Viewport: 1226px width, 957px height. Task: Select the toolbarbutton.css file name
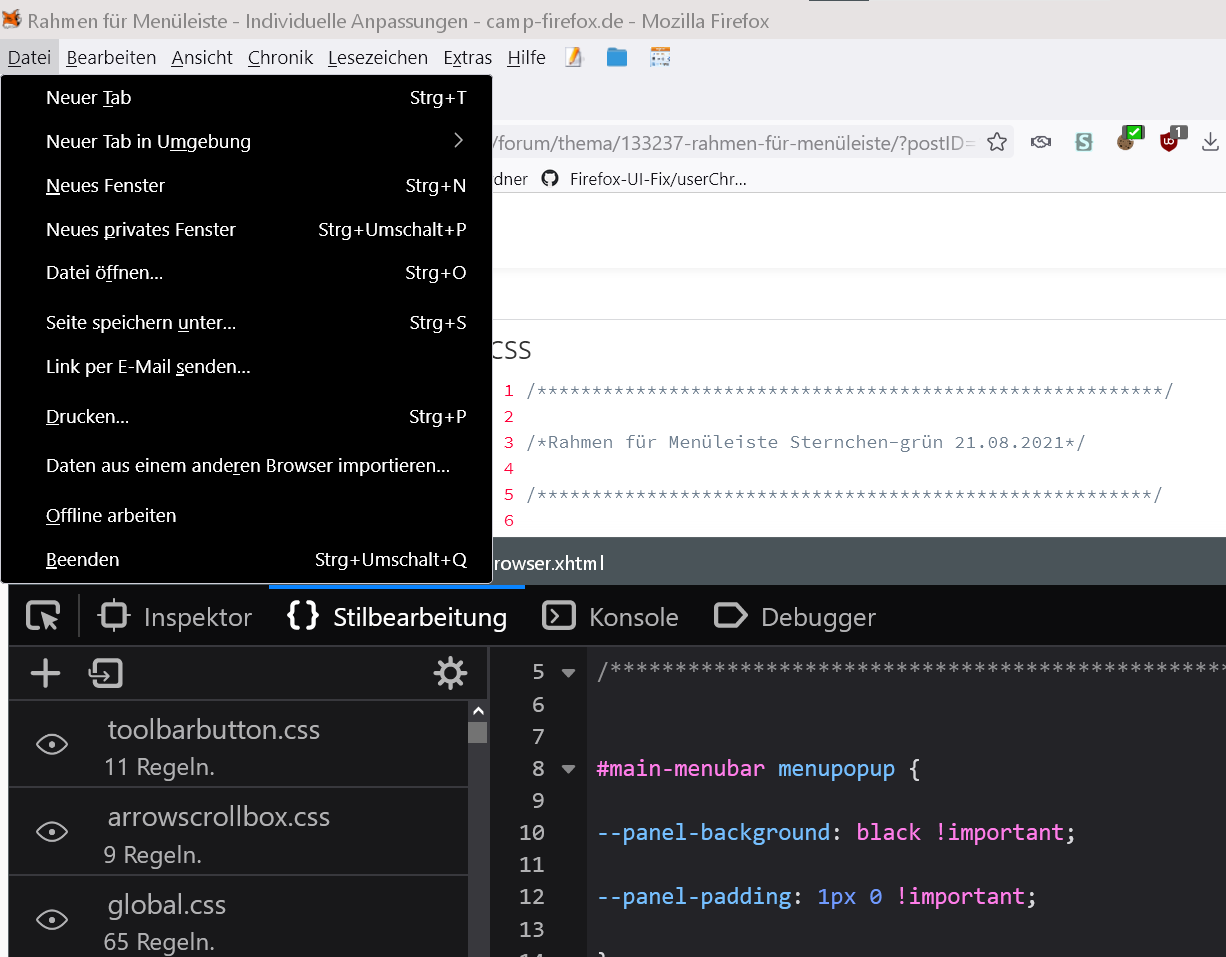[x=214, y=730]
